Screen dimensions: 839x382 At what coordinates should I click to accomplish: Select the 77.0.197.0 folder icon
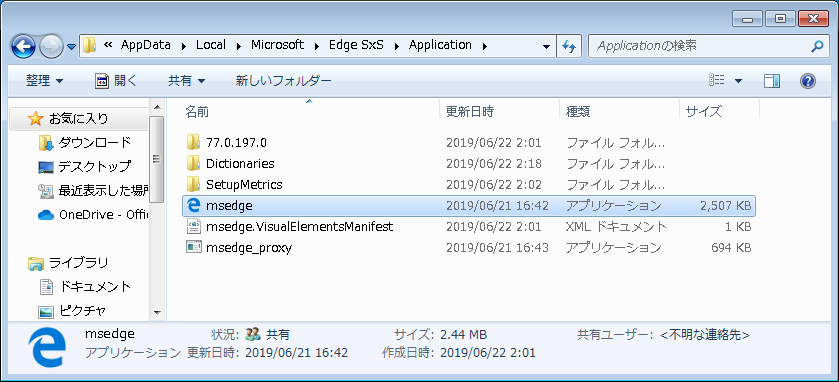[193, 142]
